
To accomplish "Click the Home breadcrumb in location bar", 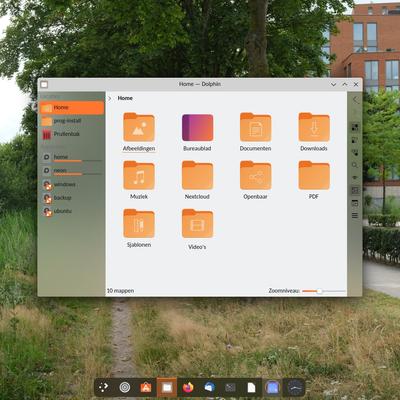I will pos(125,98).
